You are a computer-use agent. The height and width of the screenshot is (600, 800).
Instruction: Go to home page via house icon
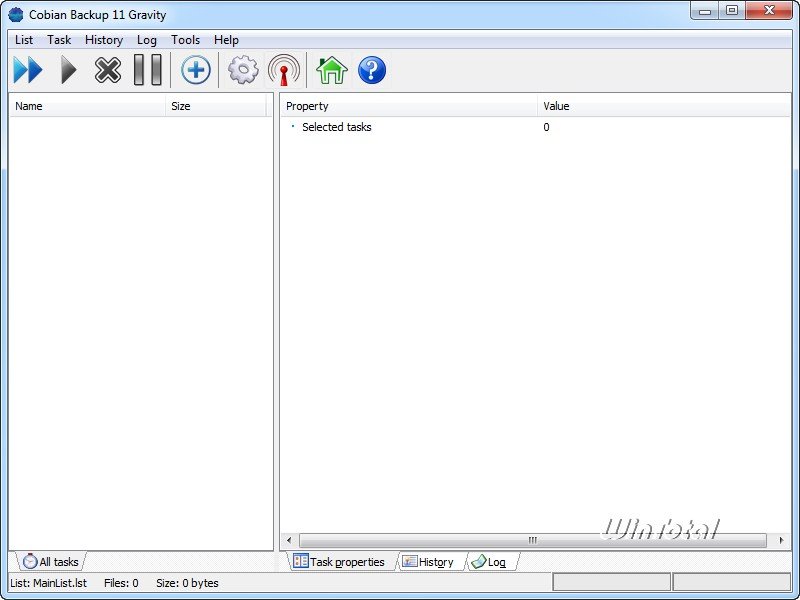(332, 70)
